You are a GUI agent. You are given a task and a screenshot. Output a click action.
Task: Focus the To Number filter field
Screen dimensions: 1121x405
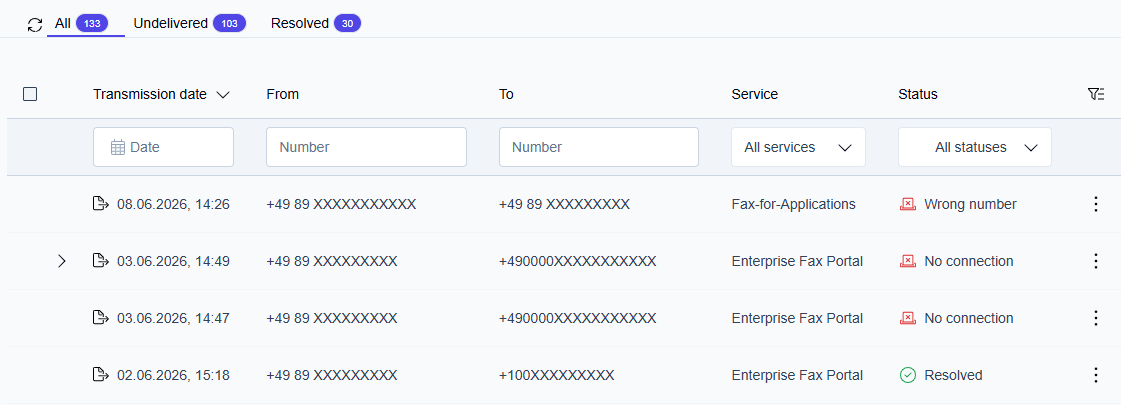[598, 147]
